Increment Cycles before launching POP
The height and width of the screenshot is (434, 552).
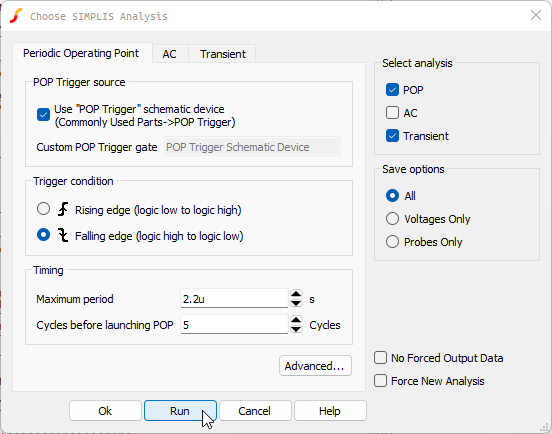[296, 320]
